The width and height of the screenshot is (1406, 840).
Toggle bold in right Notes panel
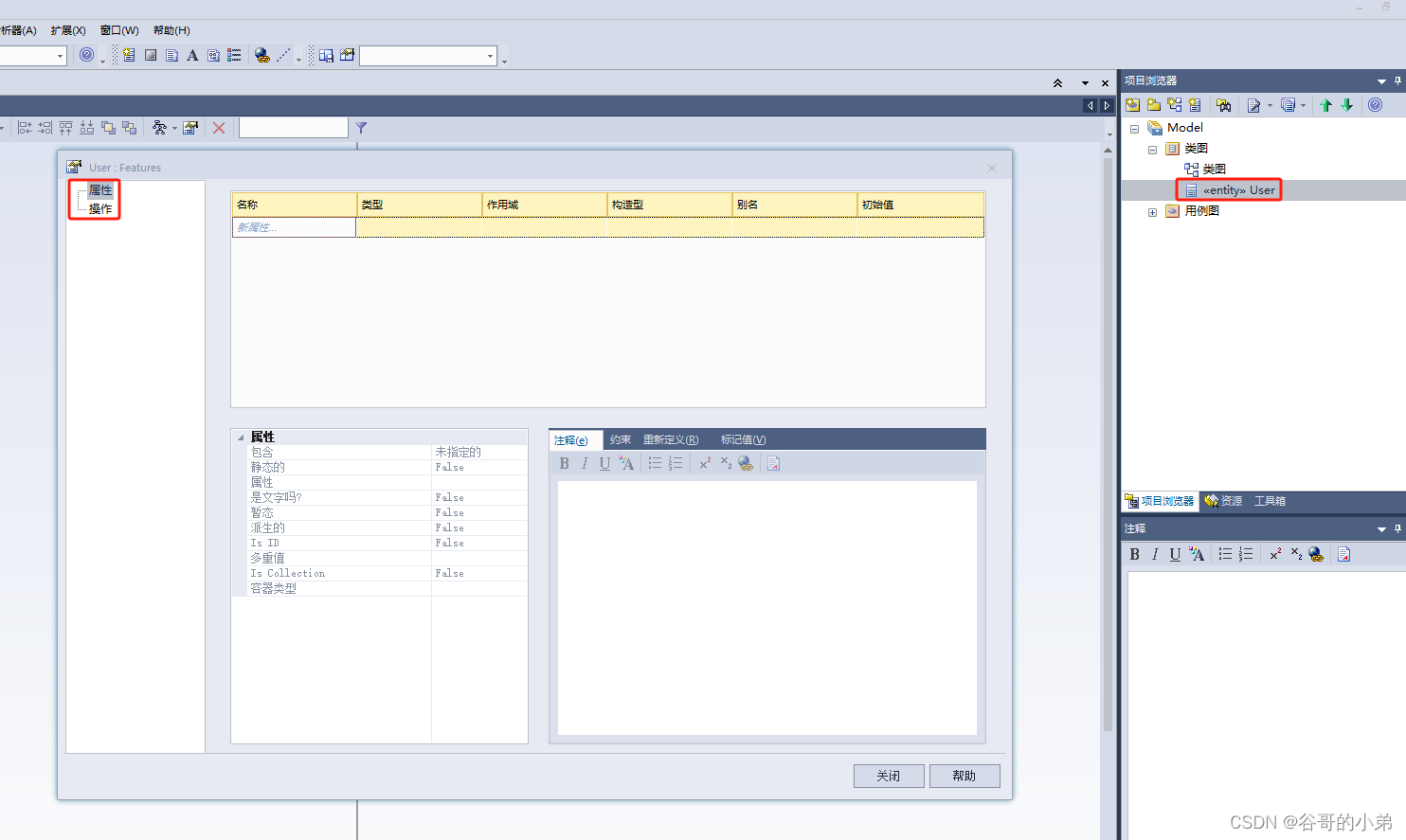pyautogui.click(x=1135, y=555)
